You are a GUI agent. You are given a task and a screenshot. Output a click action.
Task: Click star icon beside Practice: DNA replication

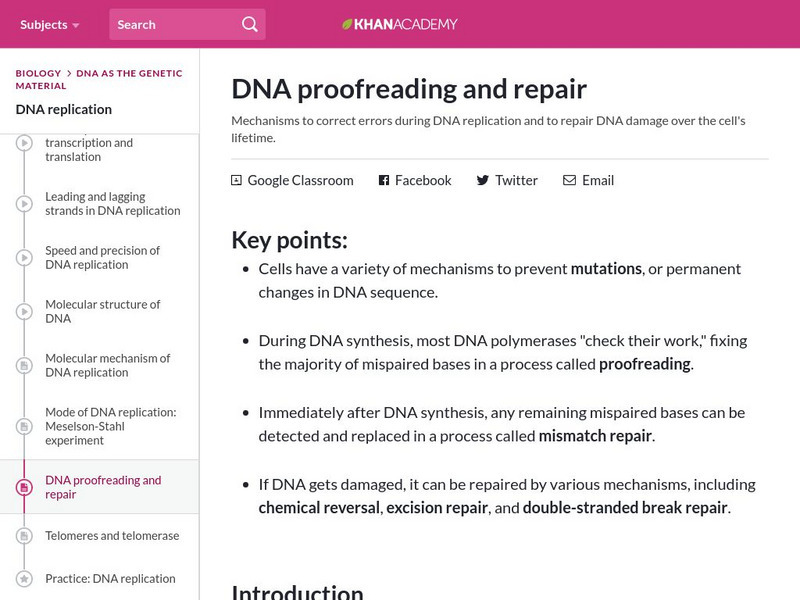23,578
